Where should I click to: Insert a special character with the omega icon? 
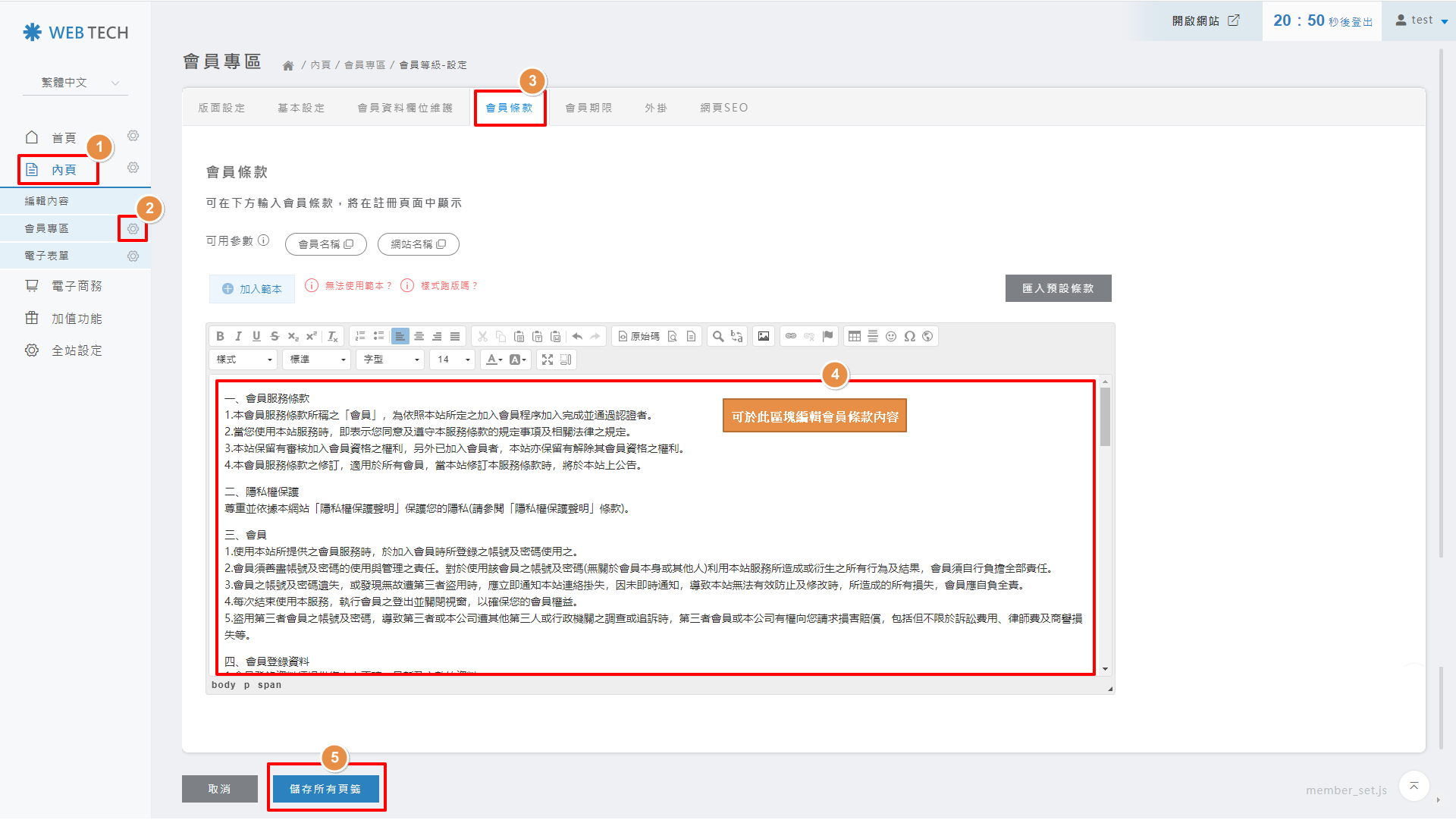[x=909, y=337]
